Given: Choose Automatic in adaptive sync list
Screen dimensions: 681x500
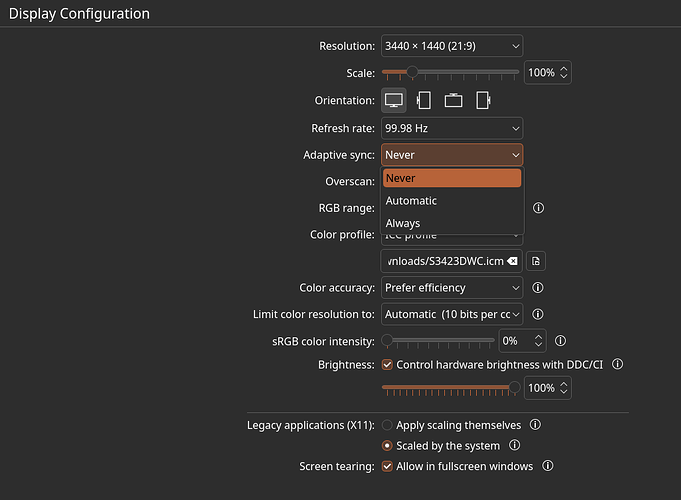Looking at the screenshot, I should (x=452, y=201).
